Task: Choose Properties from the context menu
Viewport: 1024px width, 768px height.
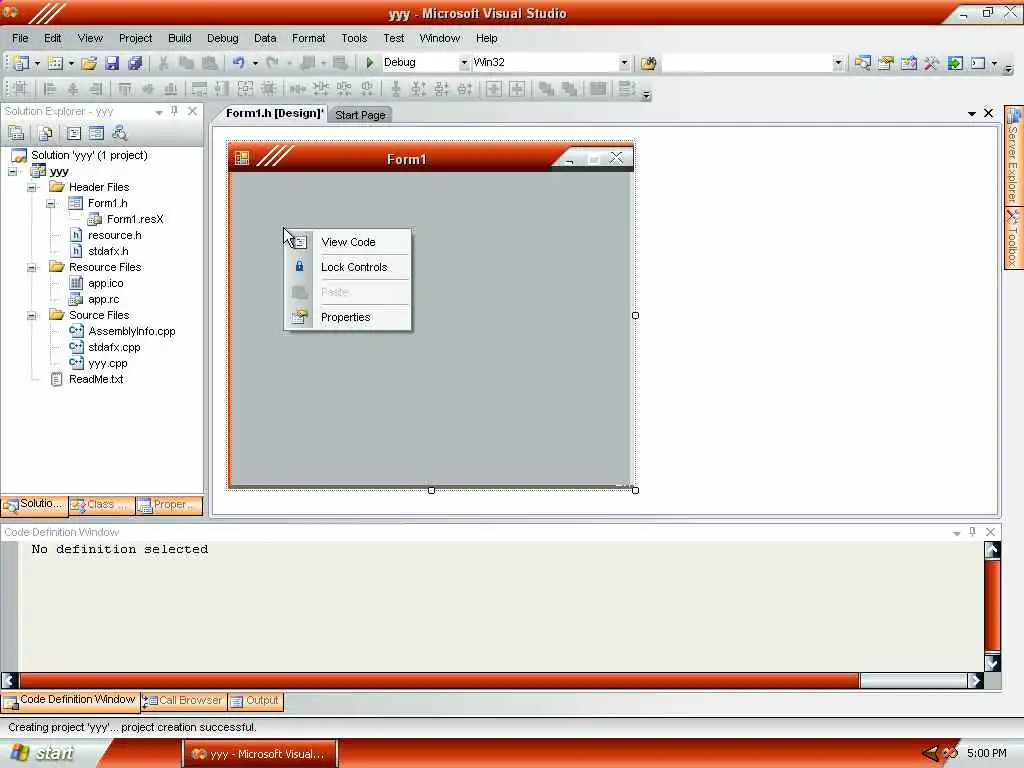Action: tap(348, 317)
